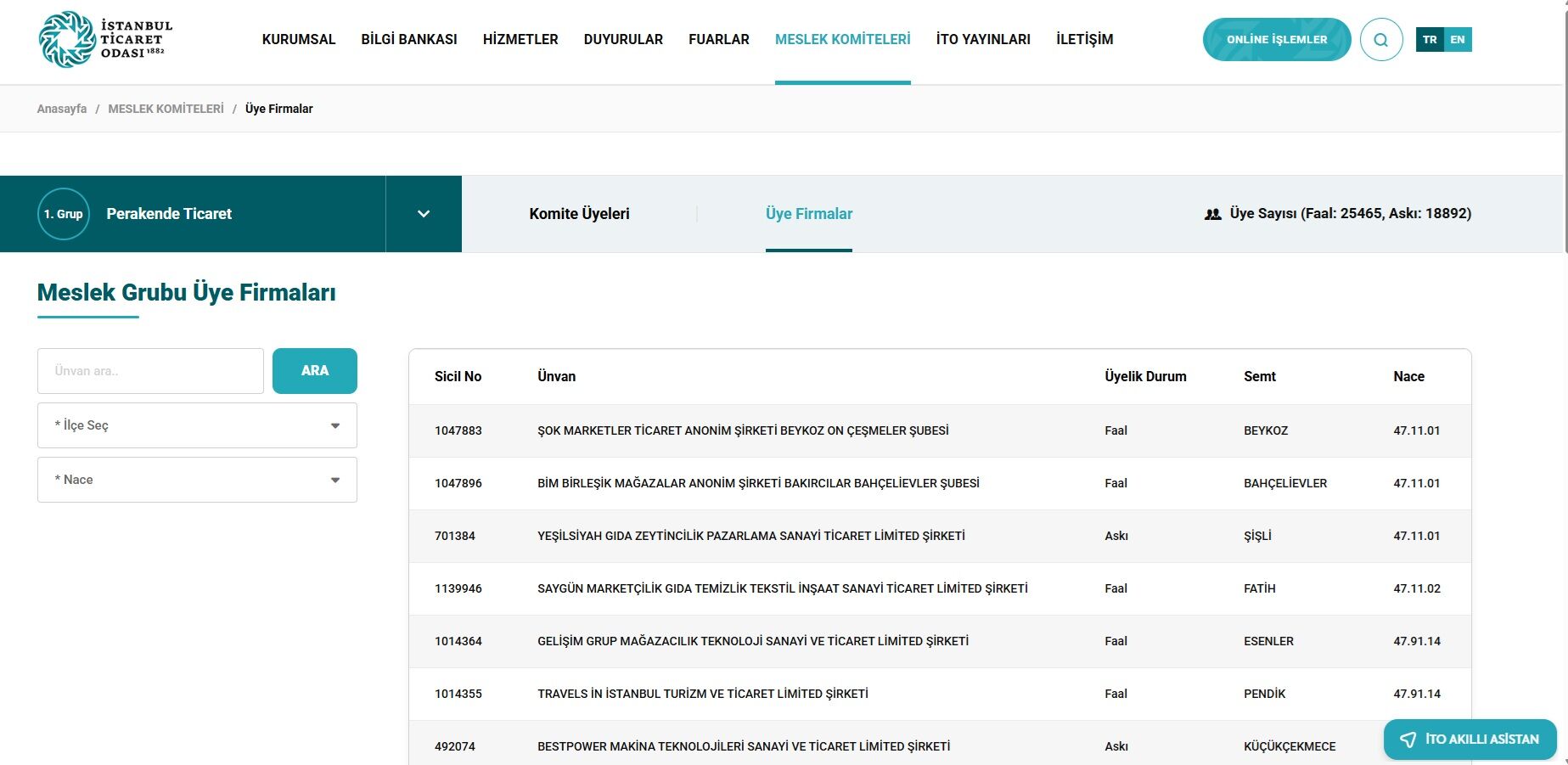Click Askı status of YEŞİLSİYAH row
The width and height of the screenshot is (1568, 765).
click(1116, 536)
